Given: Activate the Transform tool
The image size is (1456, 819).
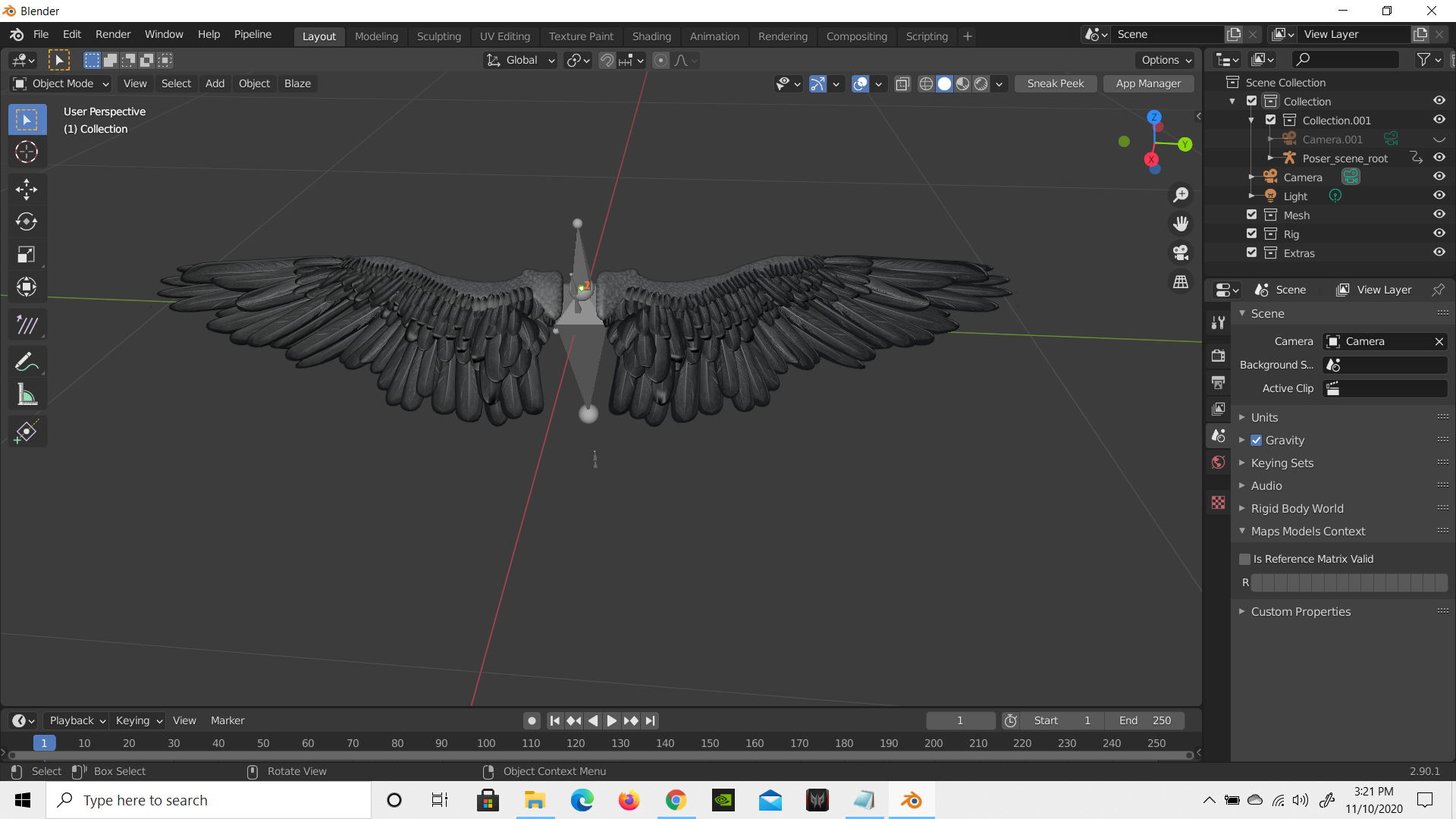Looking at the screenshot, I should pyautogui.click(x=27, y=287).
